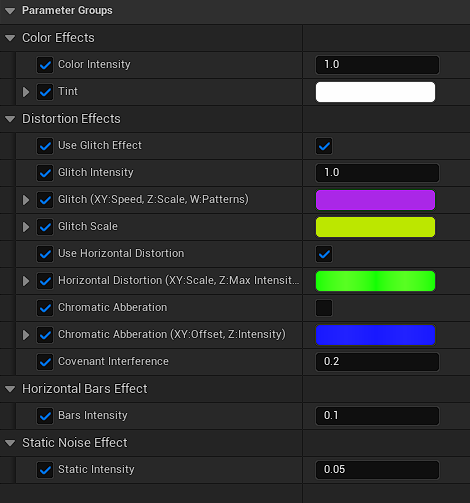
Task: Expand the Glitch (XY:Speed, Z:Scale, W:Patterns) row
Action: (26, 200)
